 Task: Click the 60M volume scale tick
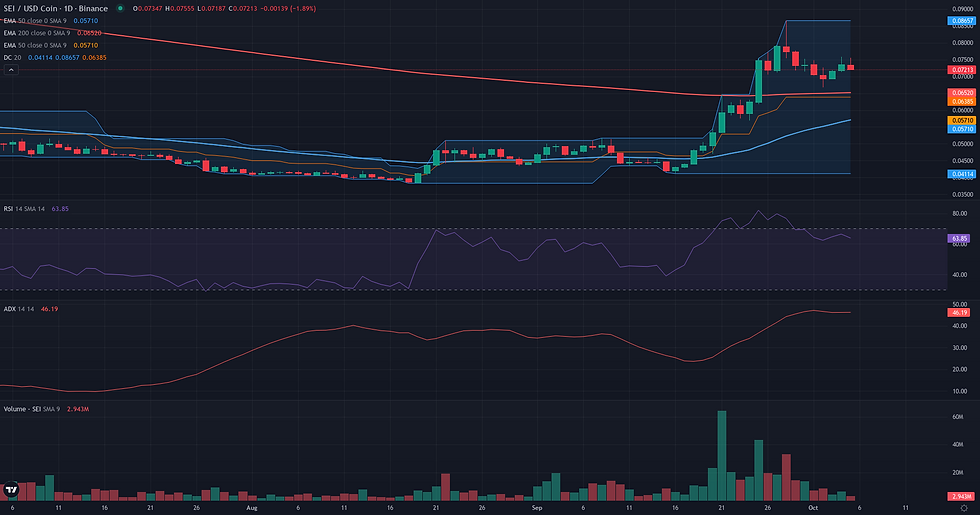(958, 417)
